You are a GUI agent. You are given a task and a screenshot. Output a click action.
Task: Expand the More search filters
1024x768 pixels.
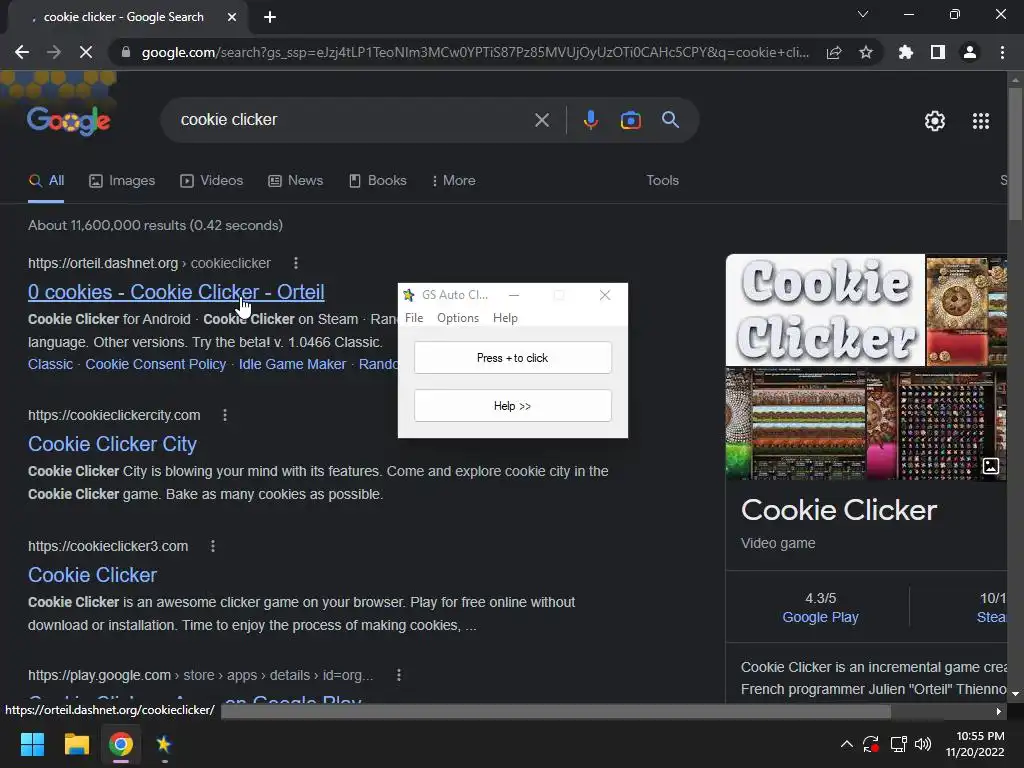(454, 181)
